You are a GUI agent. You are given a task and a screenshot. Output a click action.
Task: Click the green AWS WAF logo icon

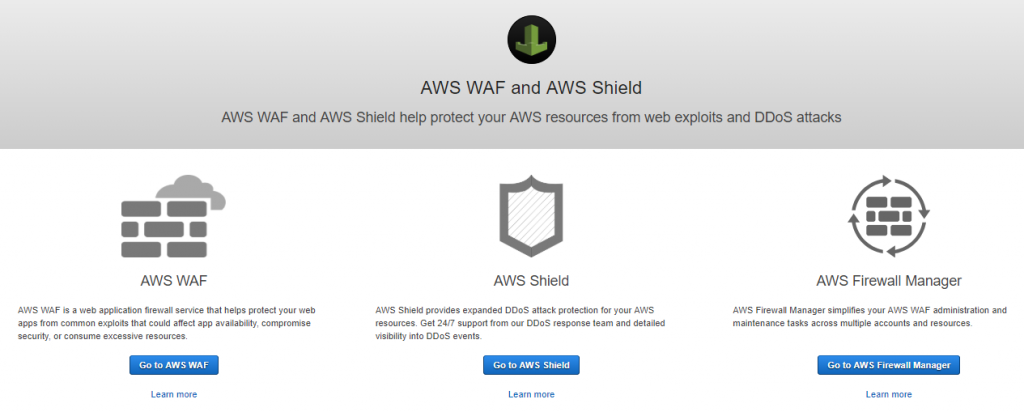tap(531, 41)
